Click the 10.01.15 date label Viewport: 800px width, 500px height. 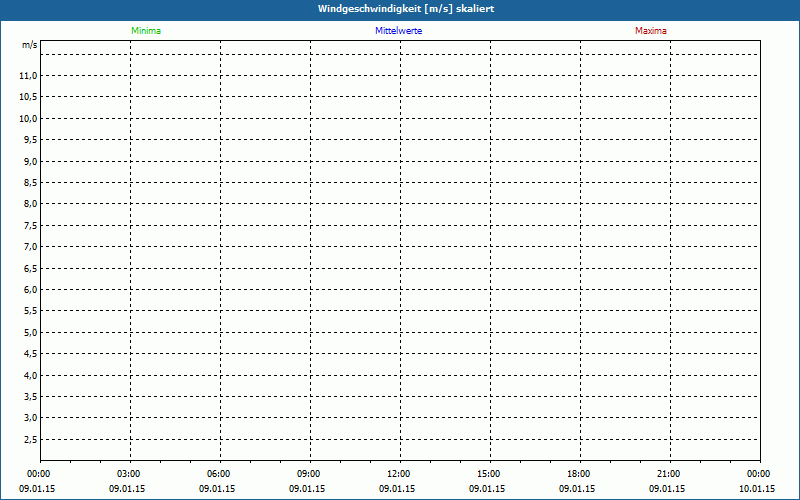coord(757,489)
